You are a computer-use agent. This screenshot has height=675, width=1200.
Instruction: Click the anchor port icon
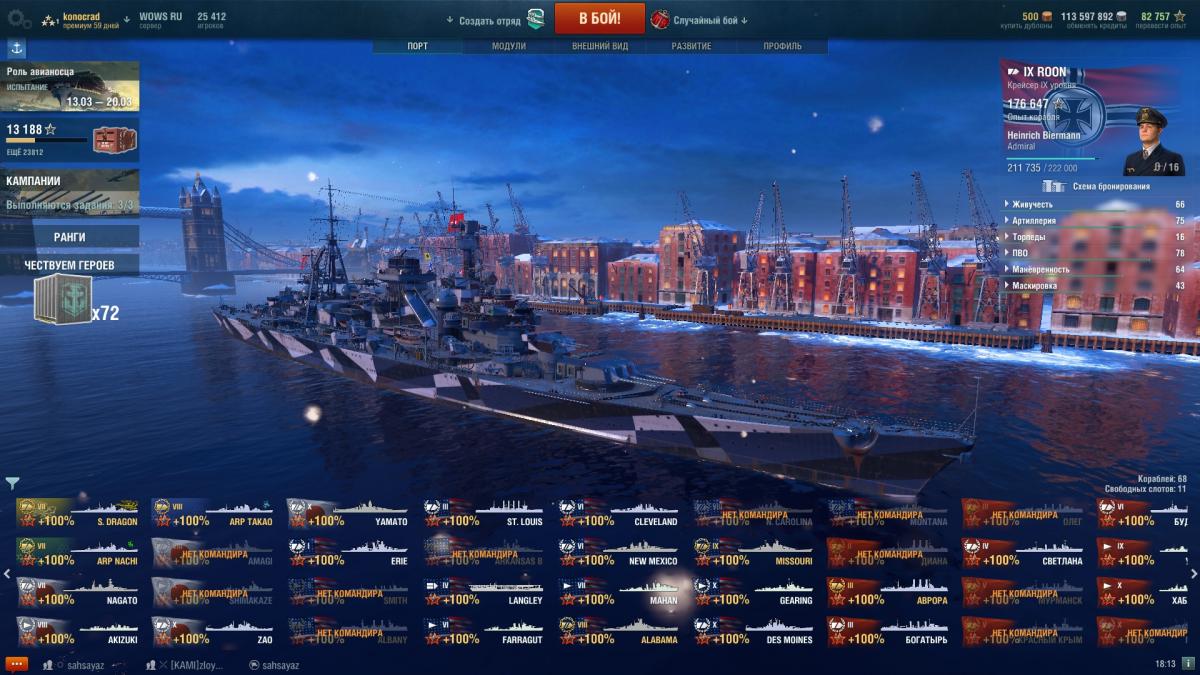pyautogui.click(x=16, y=48)
